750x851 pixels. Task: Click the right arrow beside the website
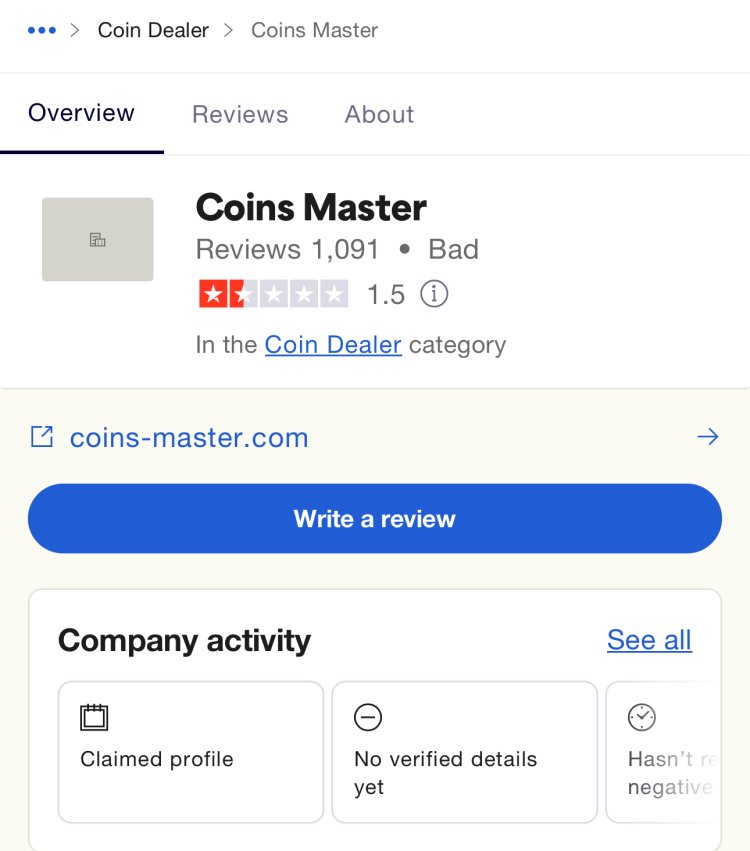(708, 437)
